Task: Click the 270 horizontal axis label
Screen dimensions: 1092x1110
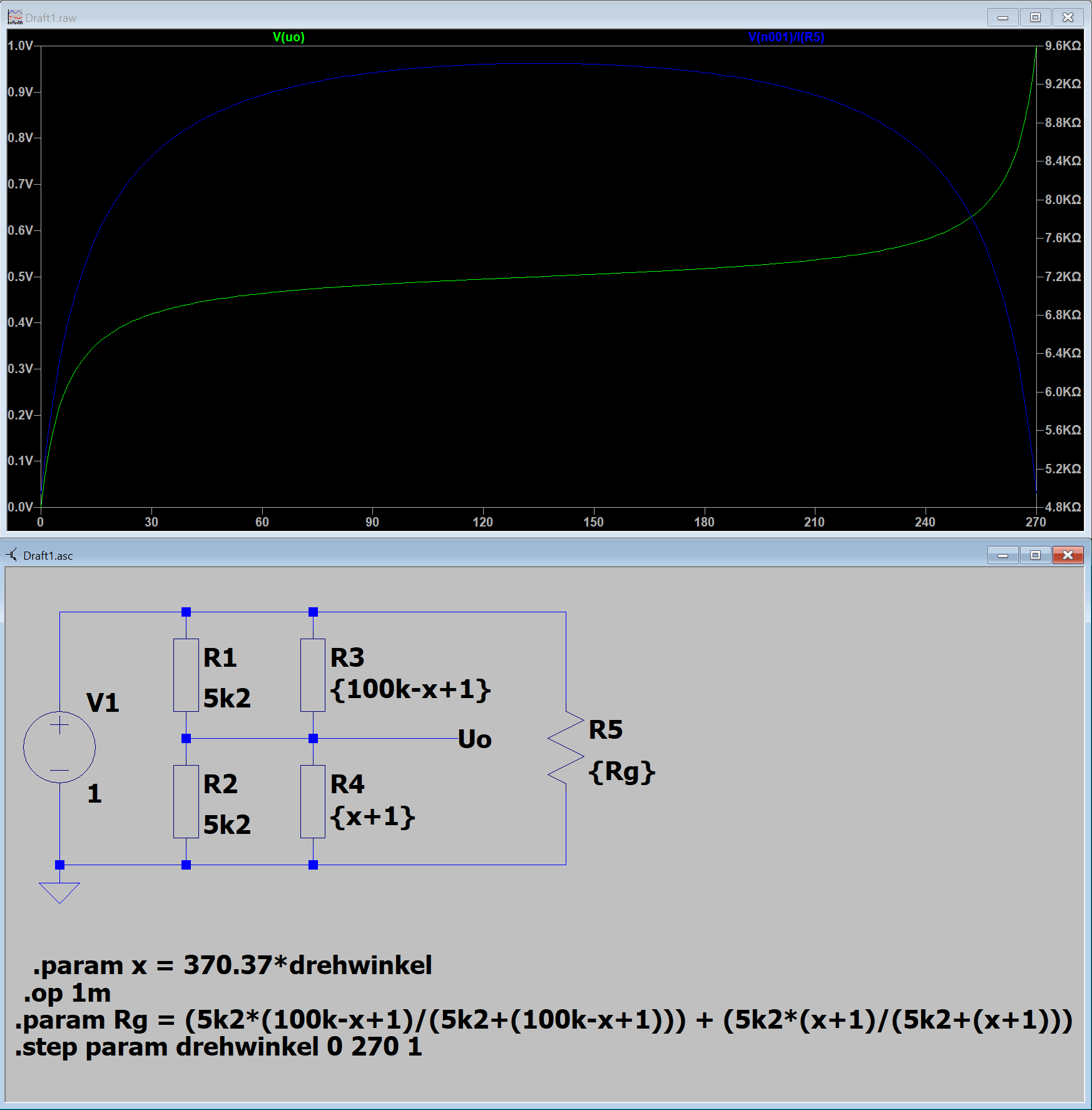Action: (x=1036, y=522)
